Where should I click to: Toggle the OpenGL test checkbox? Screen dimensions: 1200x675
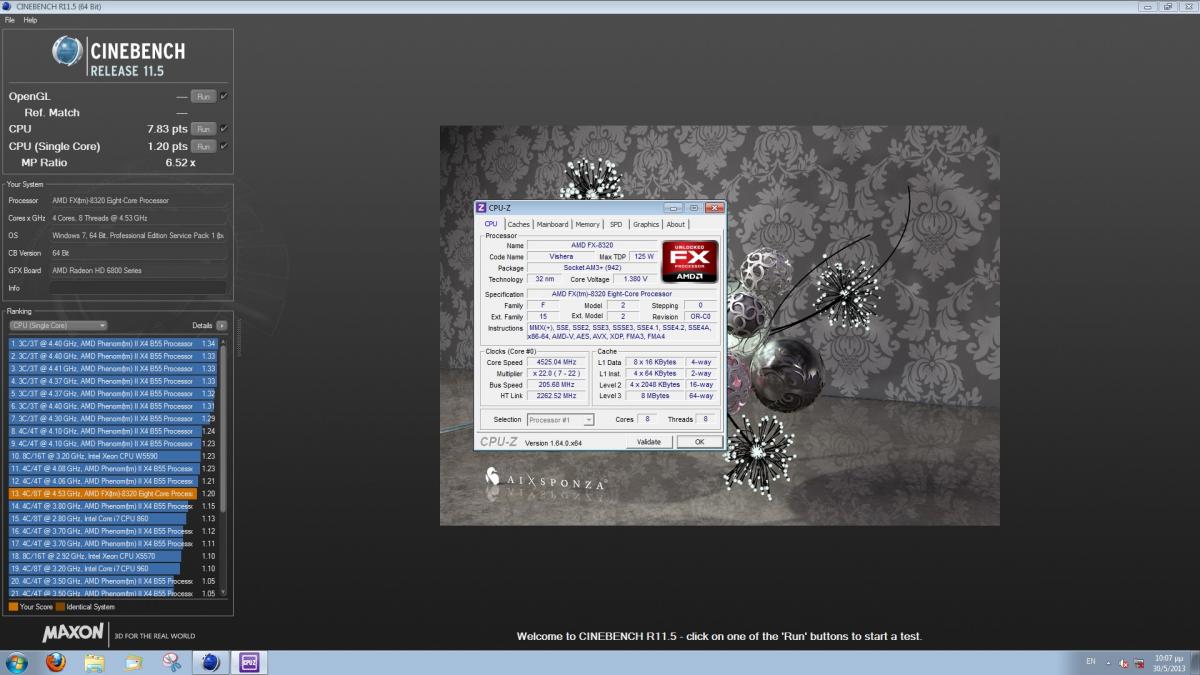click(224, 96)
